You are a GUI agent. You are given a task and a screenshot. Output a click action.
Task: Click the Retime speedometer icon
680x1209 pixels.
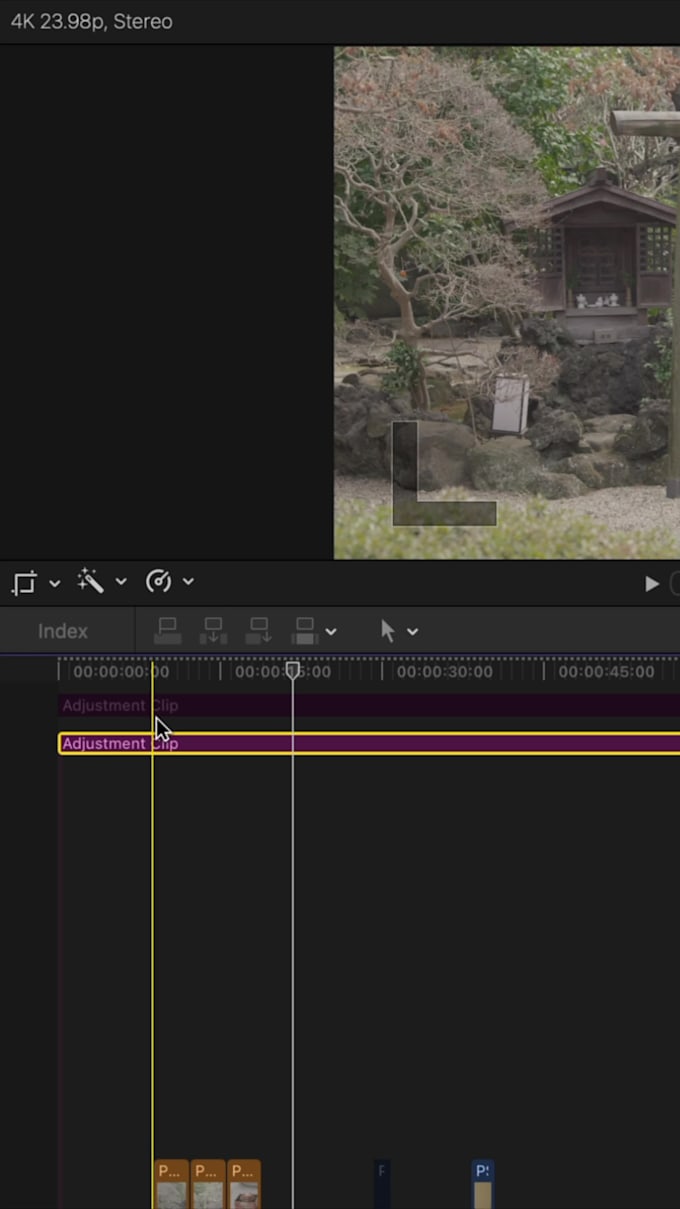click(x=158, y=581)
